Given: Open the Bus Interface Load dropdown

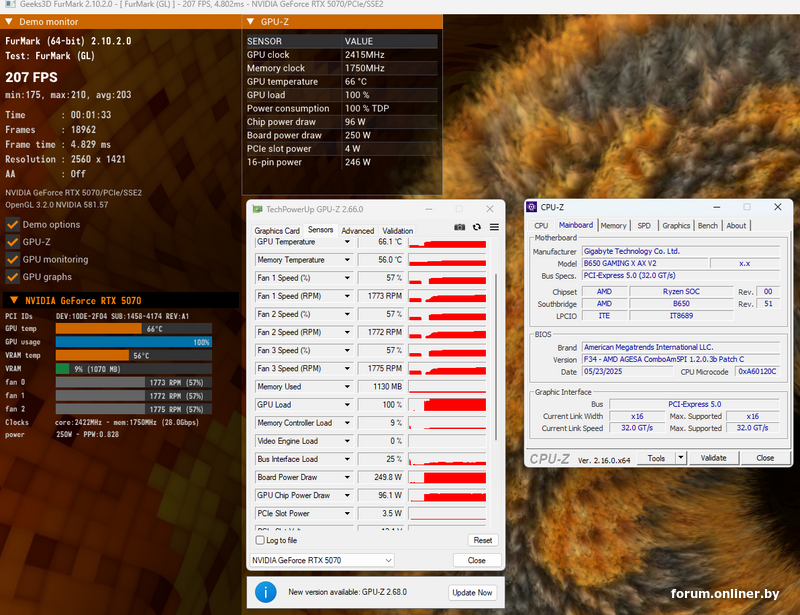Looking at the screenshot, I should coord(347,459).
